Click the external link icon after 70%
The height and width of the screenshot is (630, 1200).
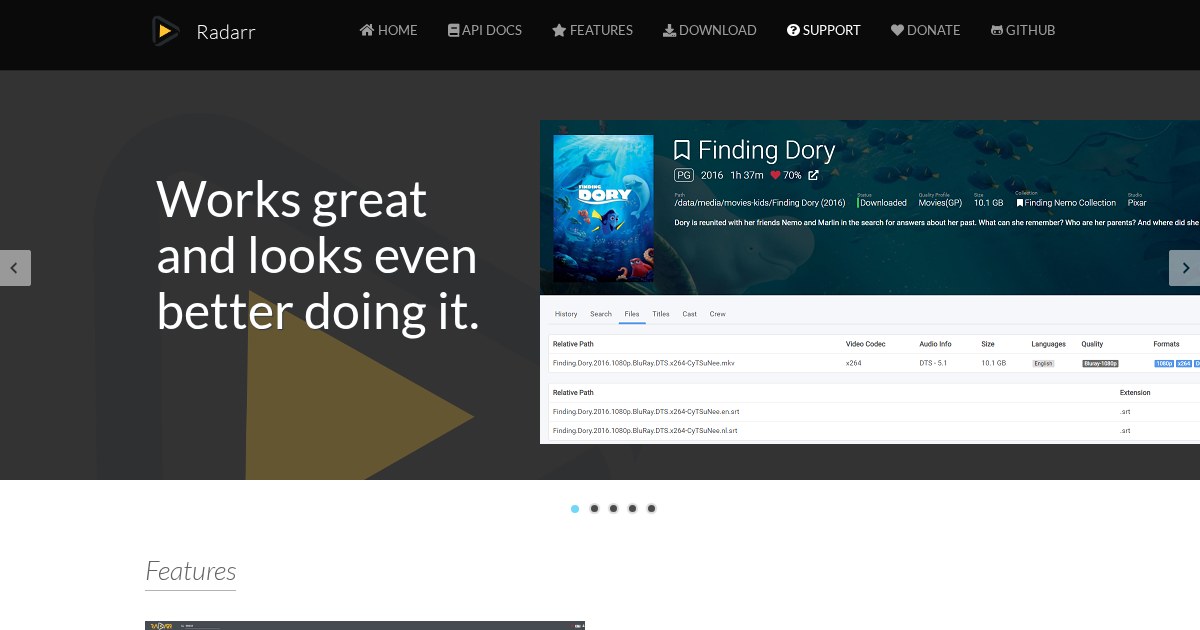(x=813, y=175)
